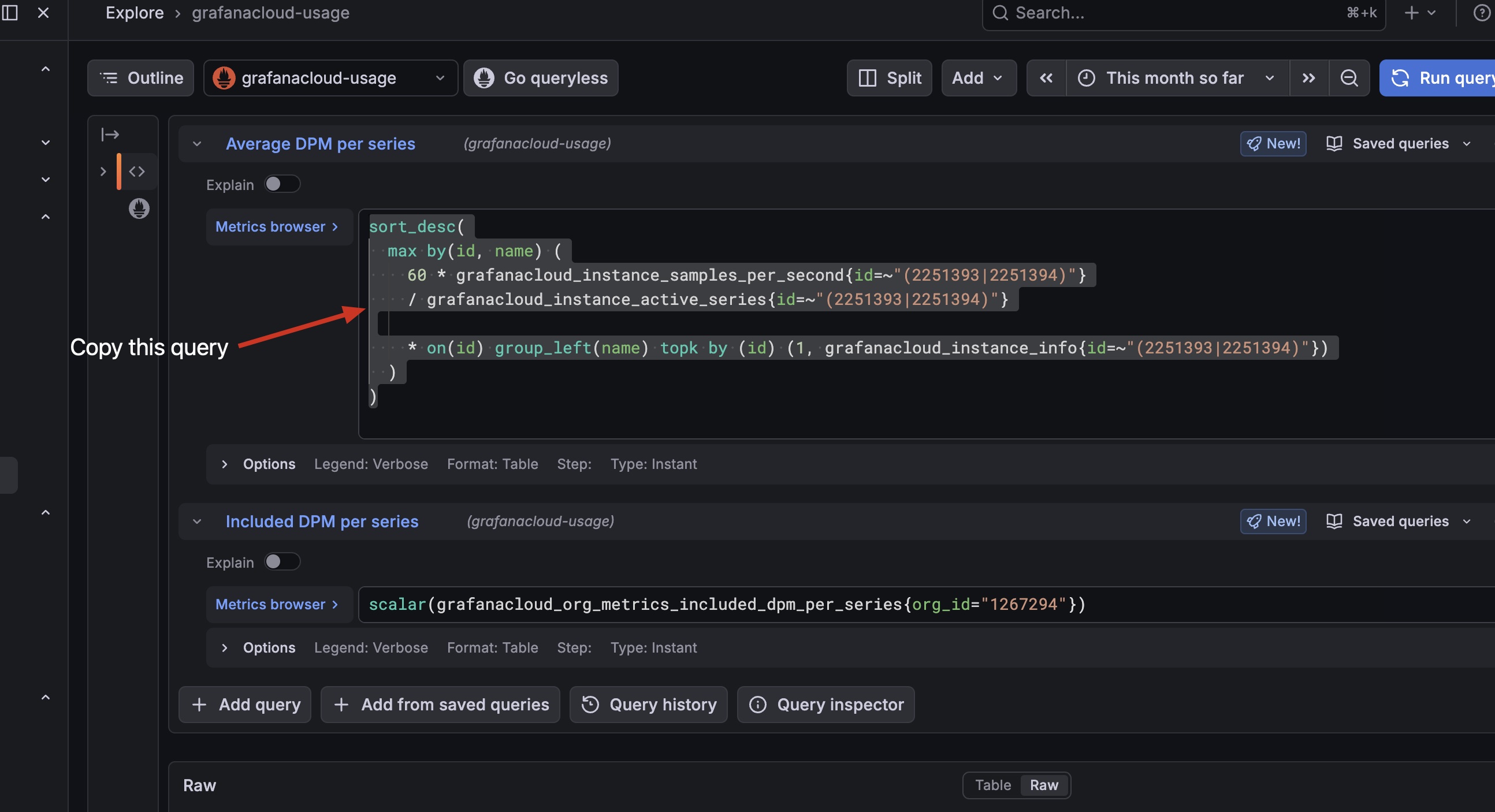Click the Query history button
Viewport: 1495px width, 812px height.
click(648, 704)
